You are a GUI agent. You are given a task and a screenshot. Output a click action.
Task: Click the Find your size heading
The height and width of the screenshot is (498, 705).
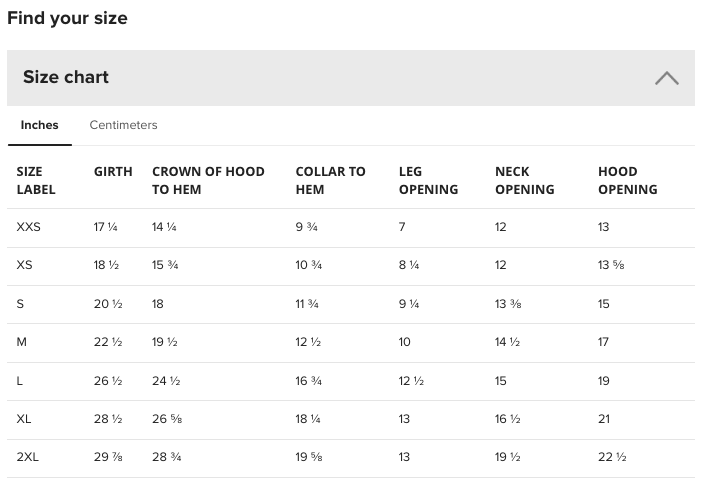pyautogui.click(x=67, y=18)
